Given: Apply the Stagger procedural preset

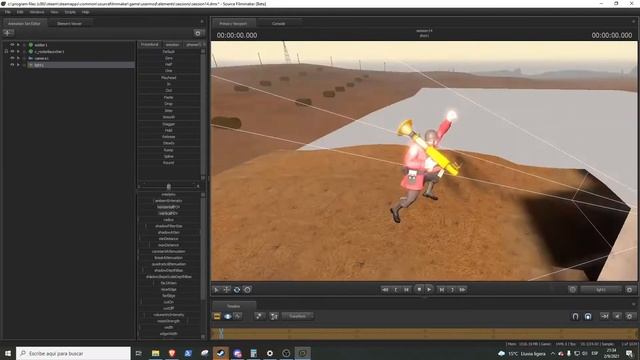Looking at the screenshot, I should point(169,124).
